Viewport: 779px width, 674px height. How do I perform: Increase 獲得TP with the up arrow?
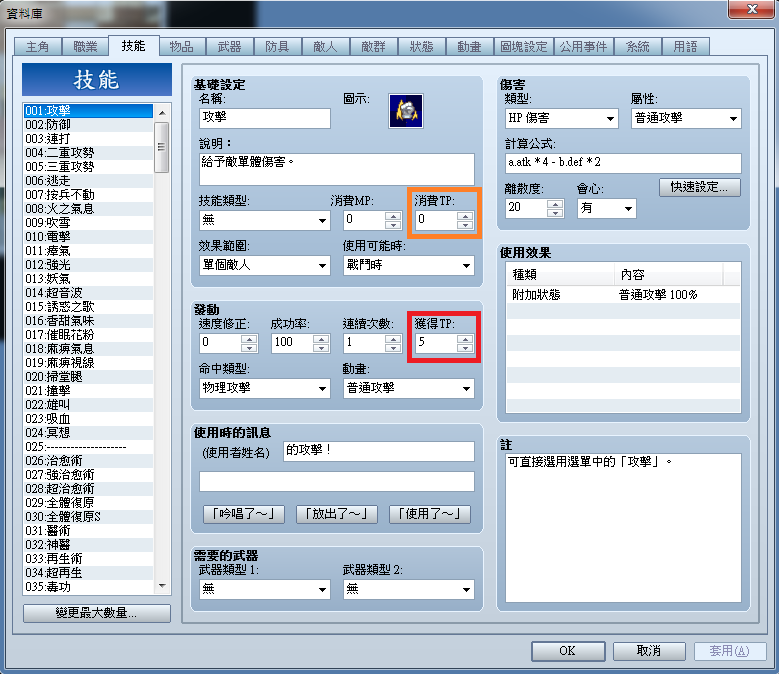point(465,338)
